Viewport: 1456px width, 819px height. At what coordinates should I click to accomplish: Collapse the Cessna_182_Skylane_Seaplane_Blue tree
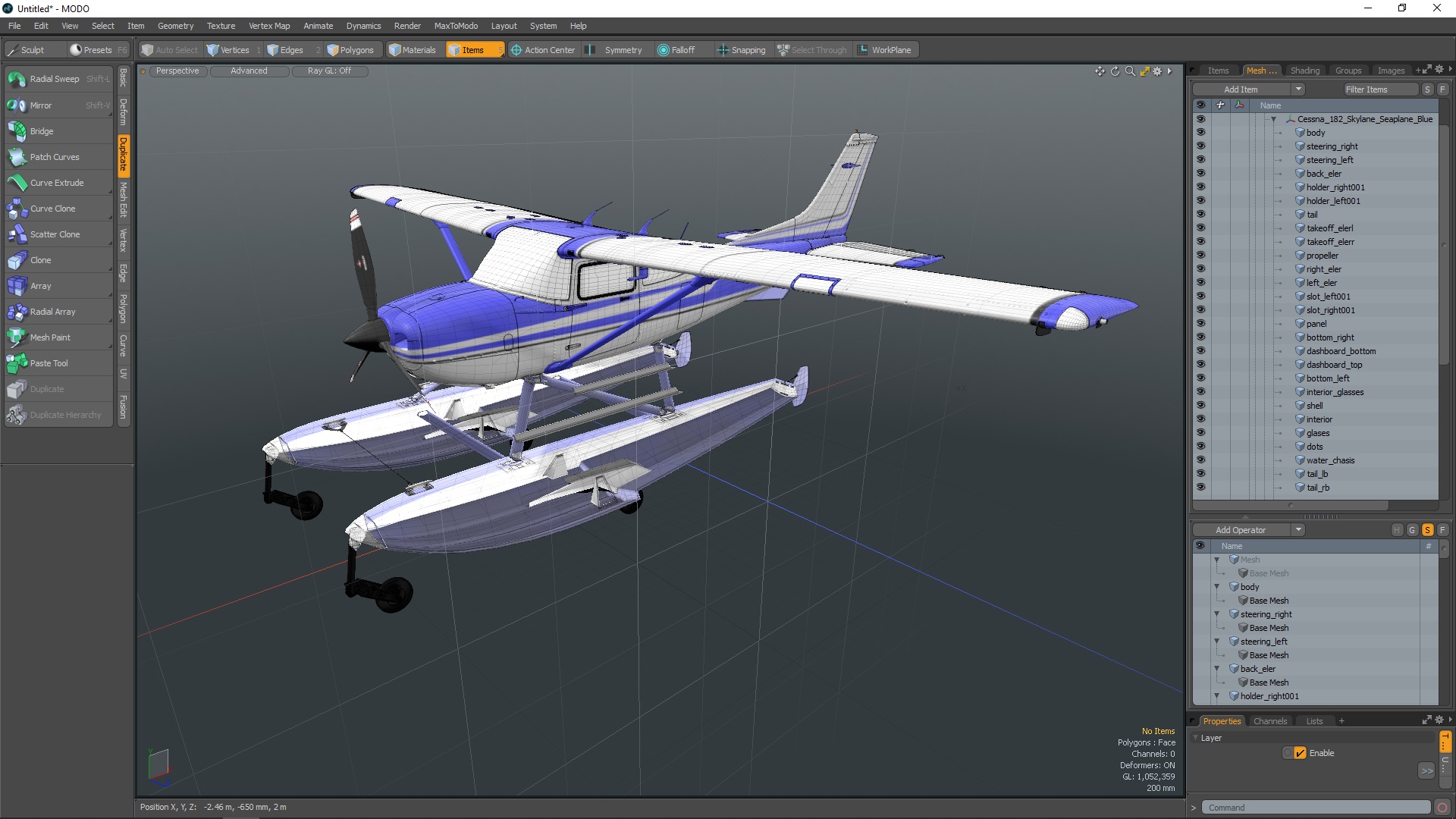(1273, 119)
